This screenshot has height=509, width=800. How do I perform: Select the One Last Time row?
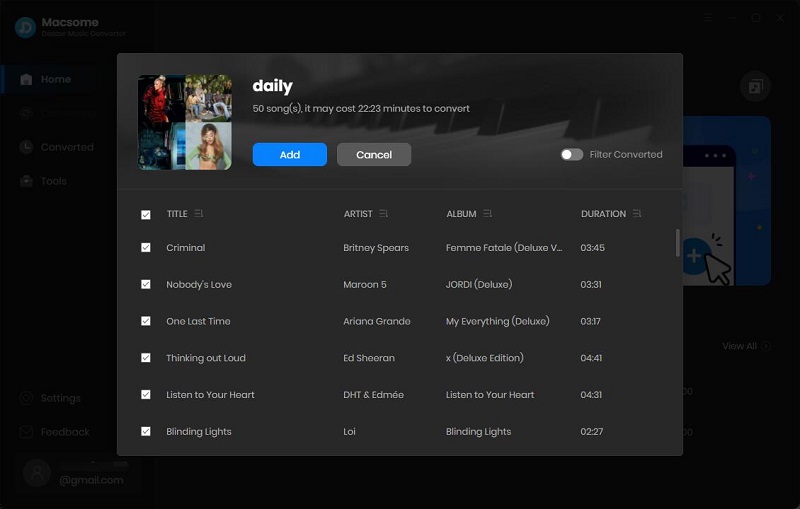(x=399, y=321)
